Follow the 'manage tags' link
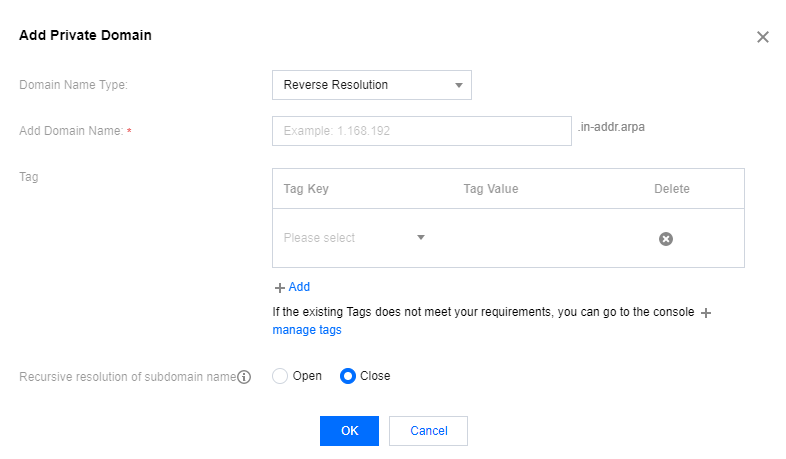The width and height of the screenshot is (786, 459). coord(307,330)
